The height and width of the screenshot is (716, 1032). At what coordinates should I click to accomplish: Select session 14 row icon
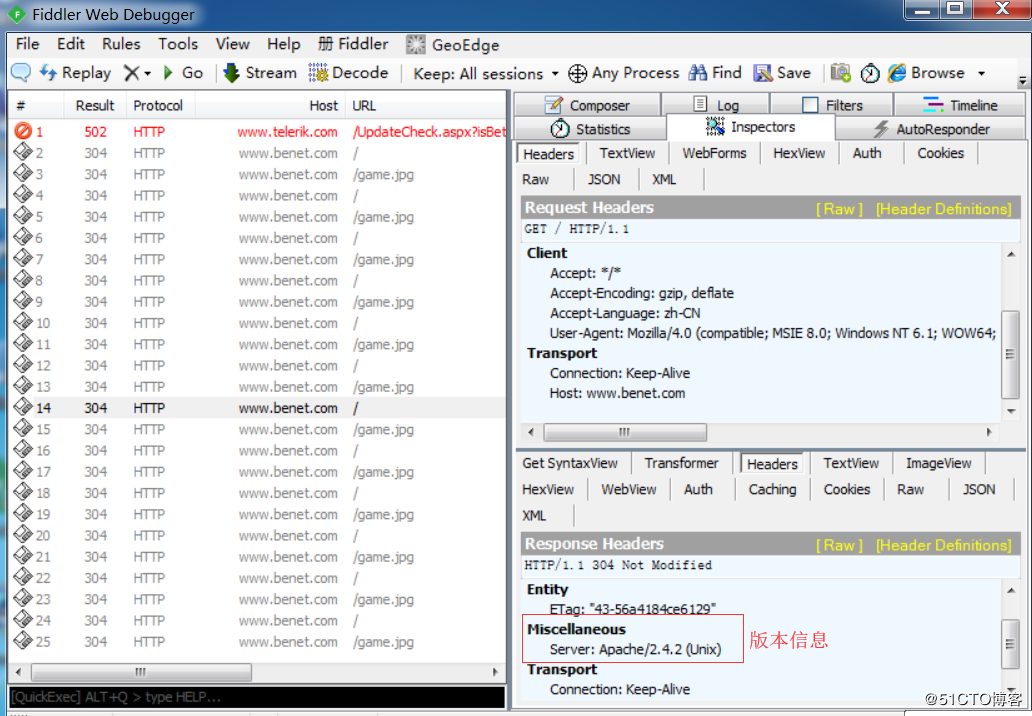pyautogui.click(x=23, y=407)
